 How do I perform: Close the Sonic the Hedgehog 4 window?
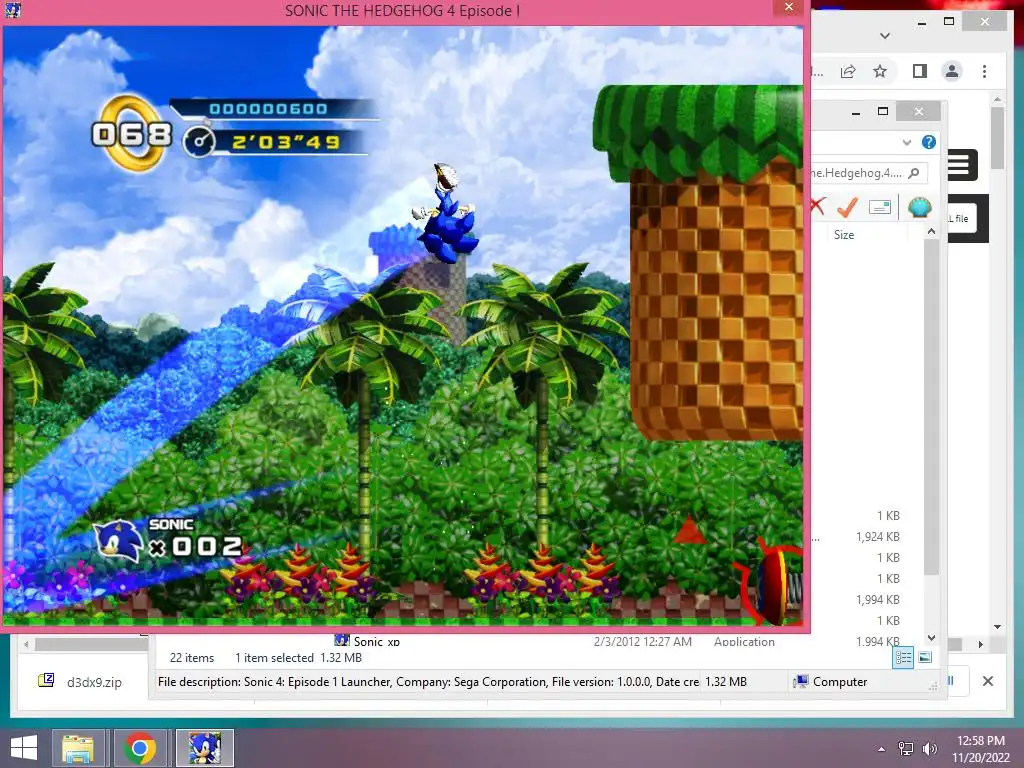pyautogui.click(x=788, y=7)
